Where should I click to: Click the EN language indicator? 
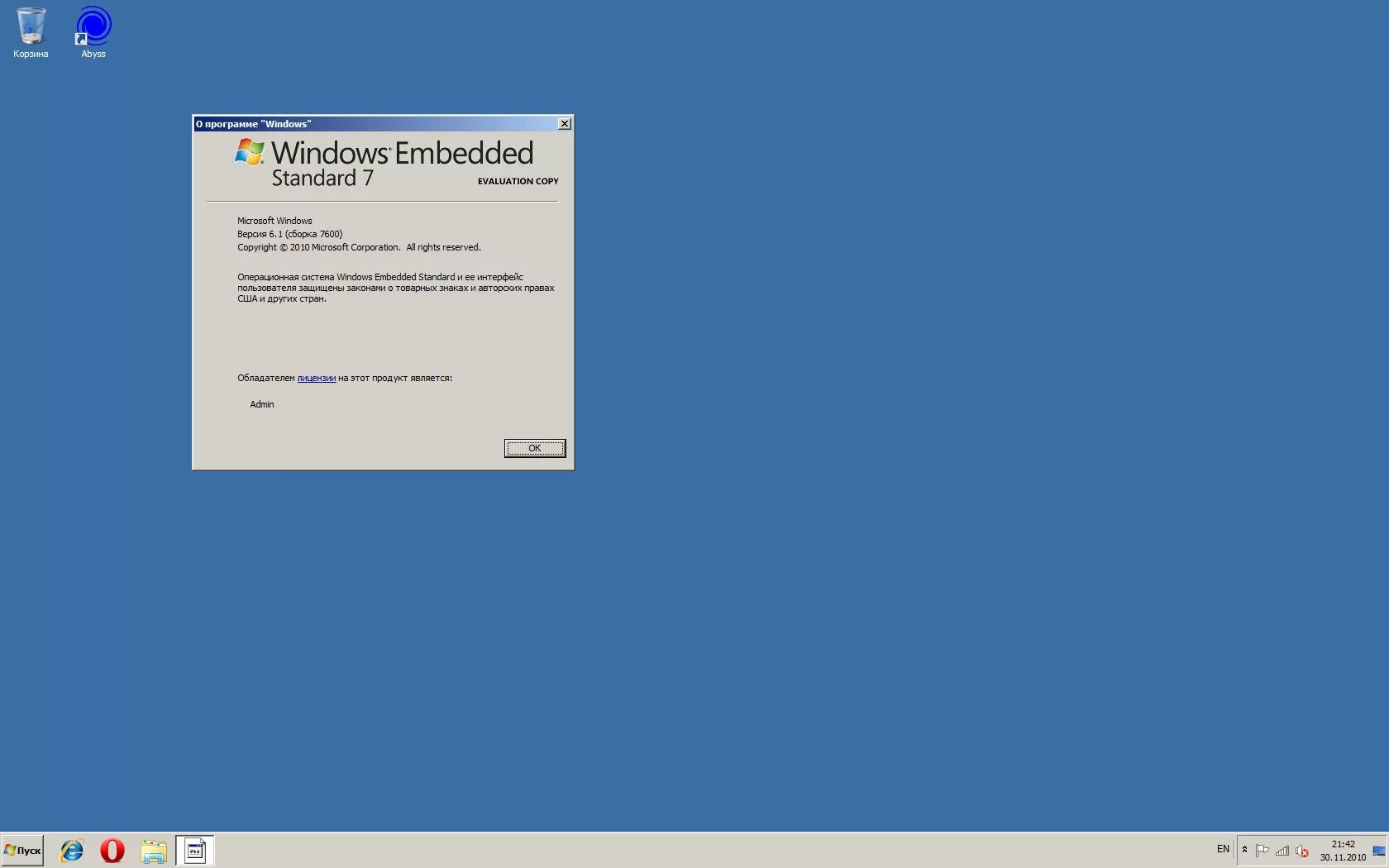pyautogui.click(x=1223, y=849)
